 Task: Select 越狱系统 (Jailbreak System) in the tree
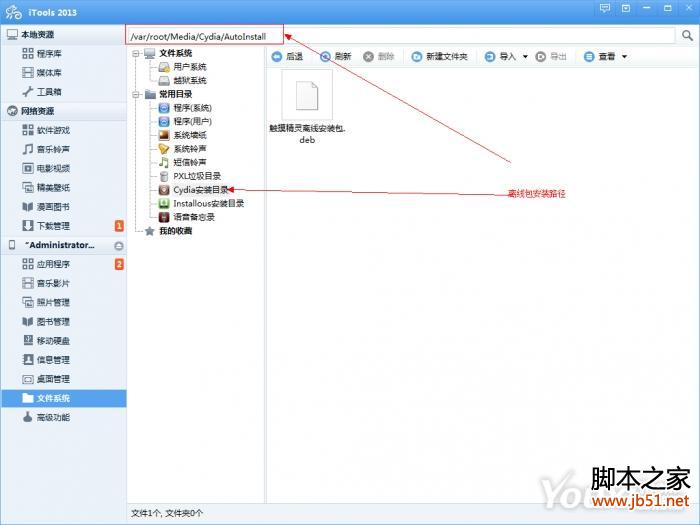tap(189, 80)
